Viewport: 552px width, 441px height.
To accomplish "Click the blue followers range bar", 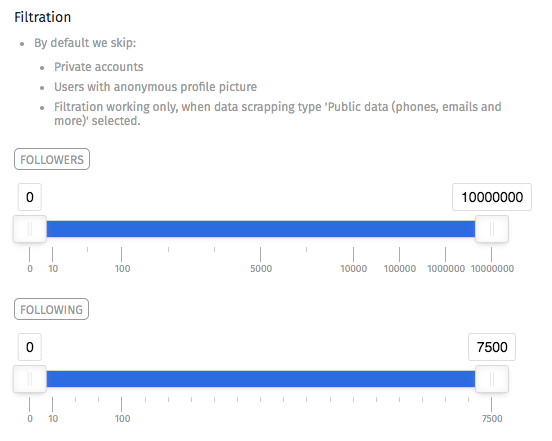I will pos(261,229).
